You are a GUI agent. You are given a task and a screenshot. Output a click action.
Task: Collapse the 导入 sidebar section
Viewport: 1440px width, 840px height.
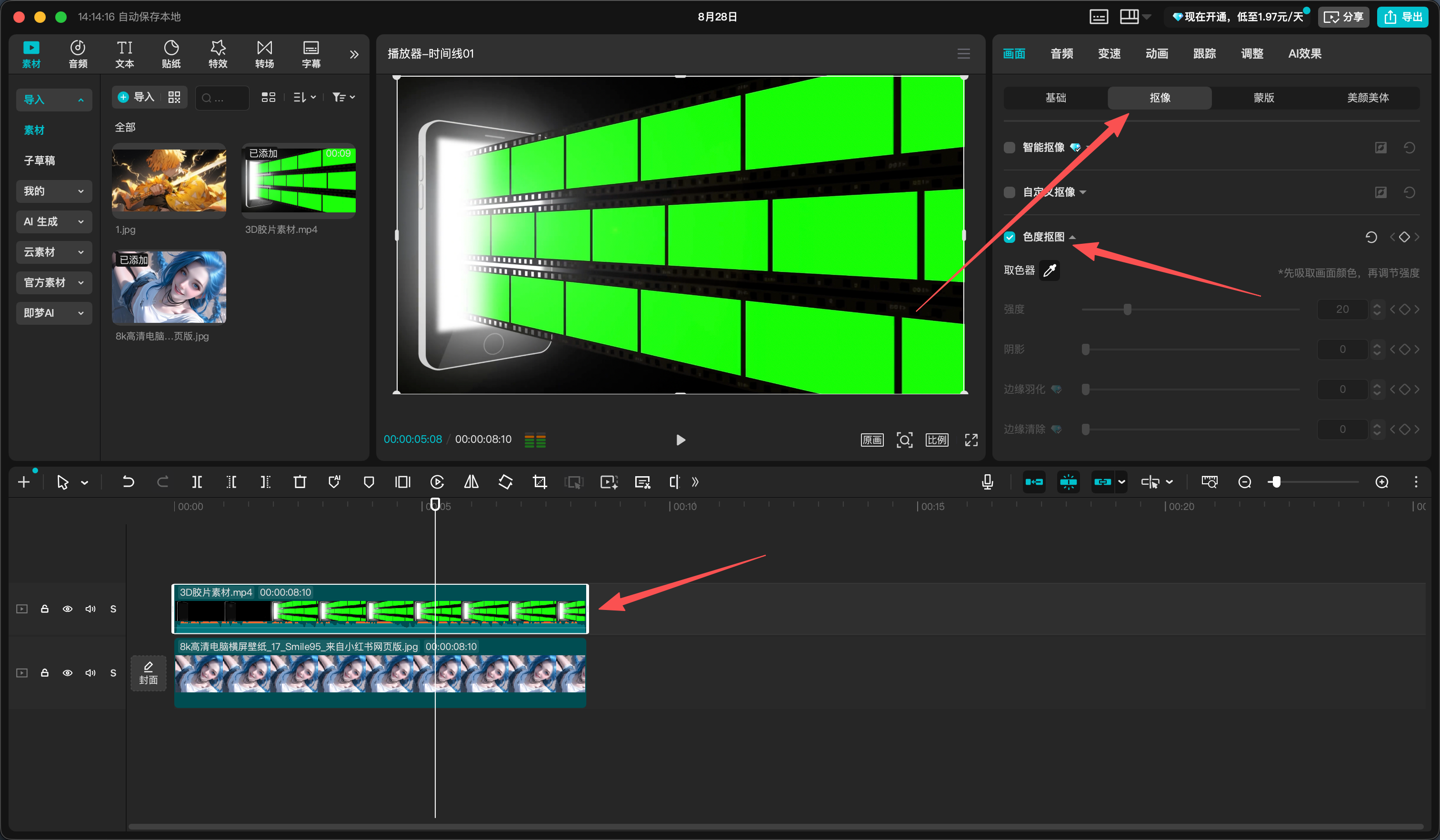tap(54, 100)
